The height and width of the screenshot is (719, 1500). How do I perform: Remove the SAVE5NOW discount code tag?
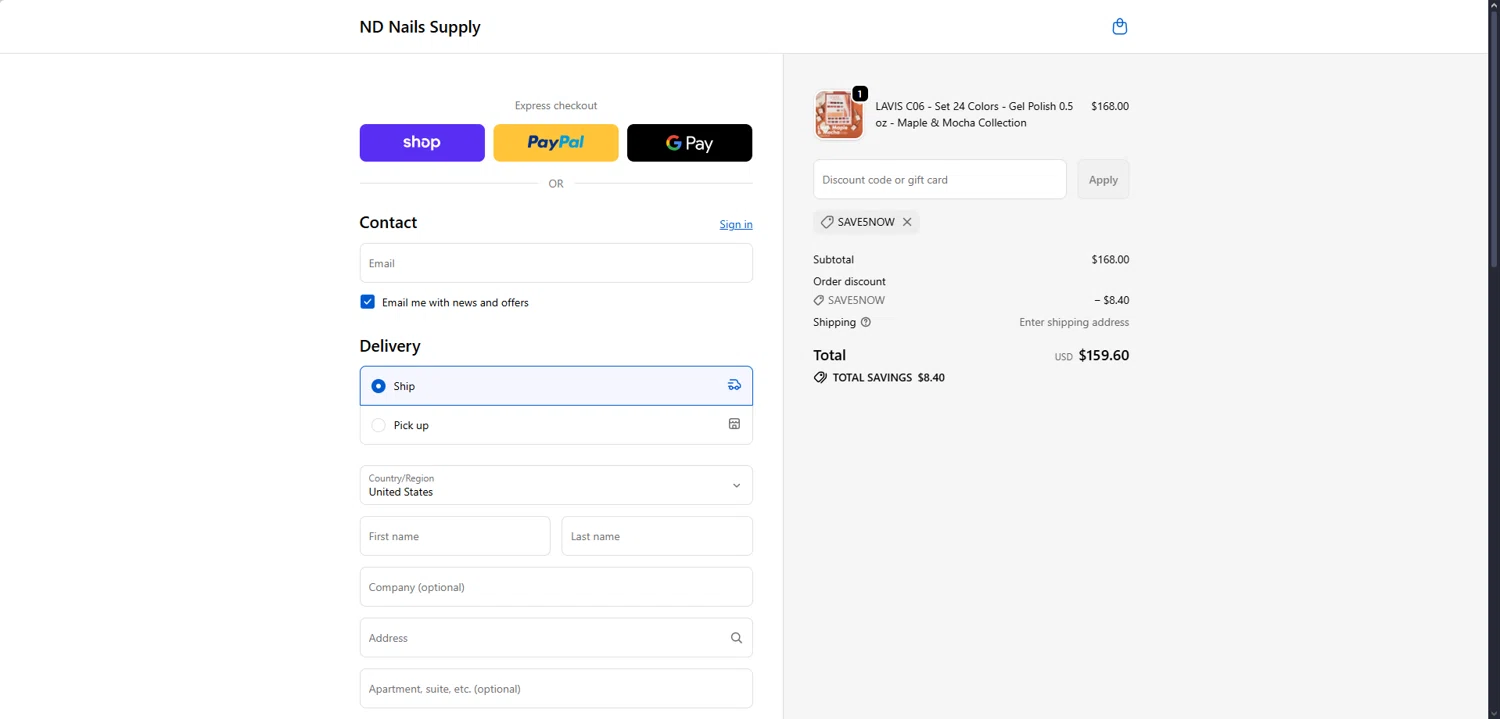coord(907,222)
